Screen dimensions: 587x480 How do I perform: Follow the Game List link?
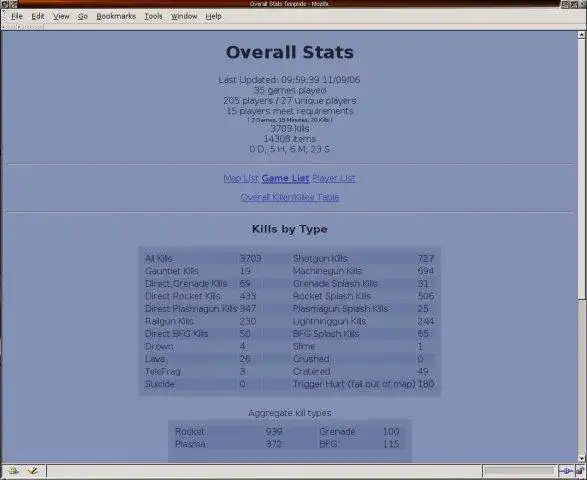pos(285,178)
